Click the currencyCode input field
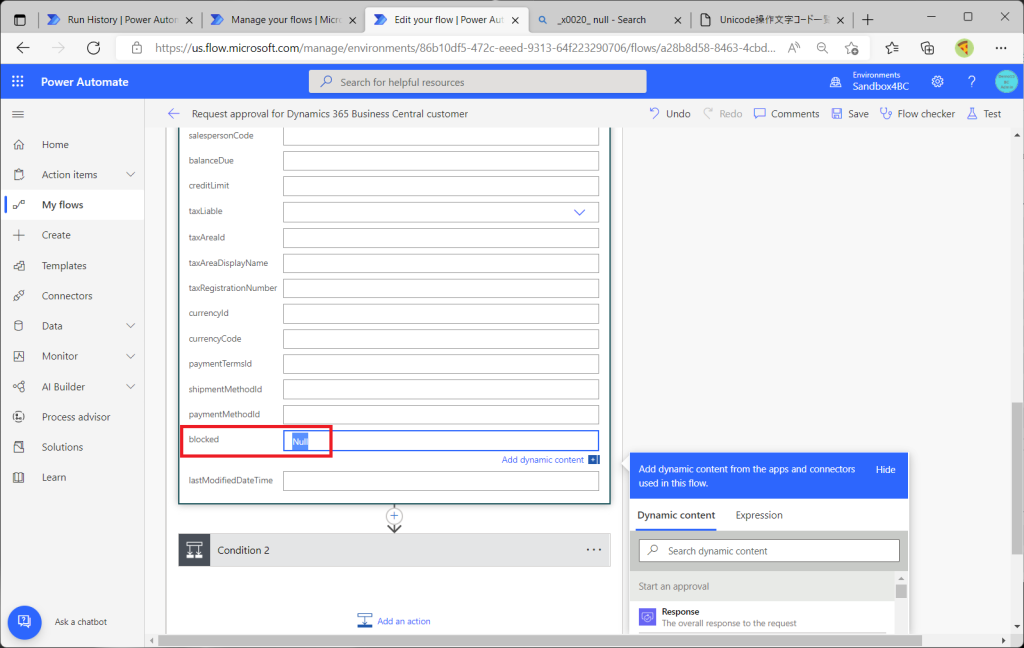Screen dimensions: 1024x648 441,339
